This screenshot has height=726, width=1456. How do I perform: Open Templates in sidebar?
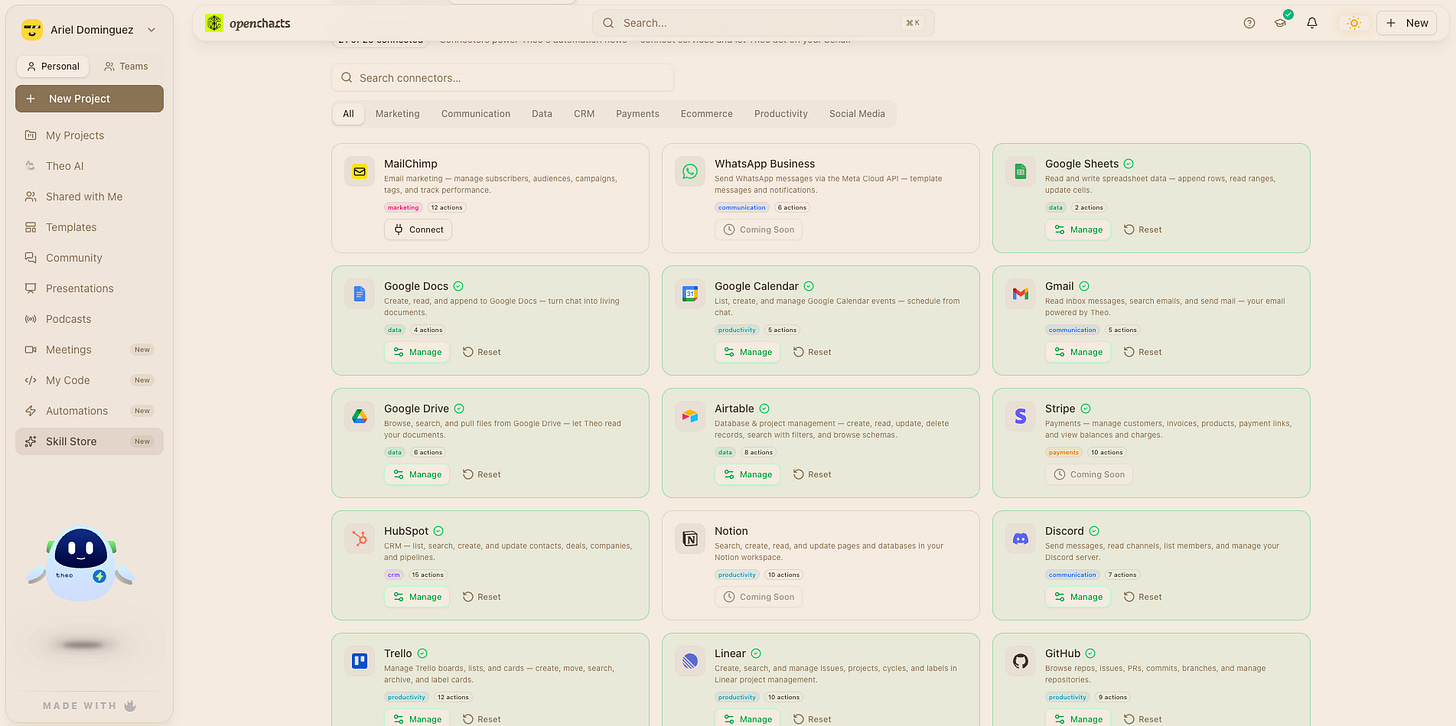click(x=89, y=227)
